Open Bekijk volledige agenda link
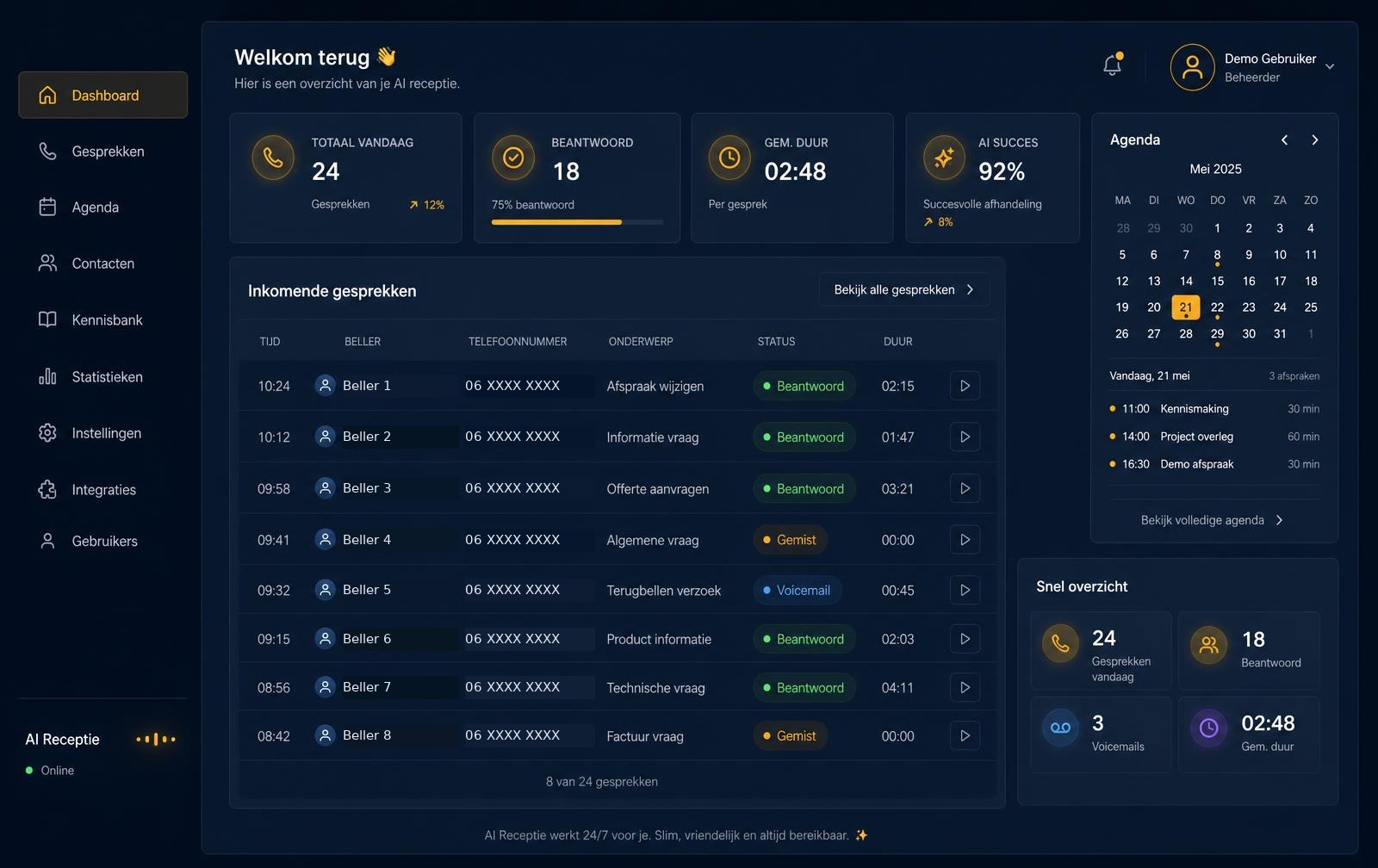 (x=1213, y=520)
